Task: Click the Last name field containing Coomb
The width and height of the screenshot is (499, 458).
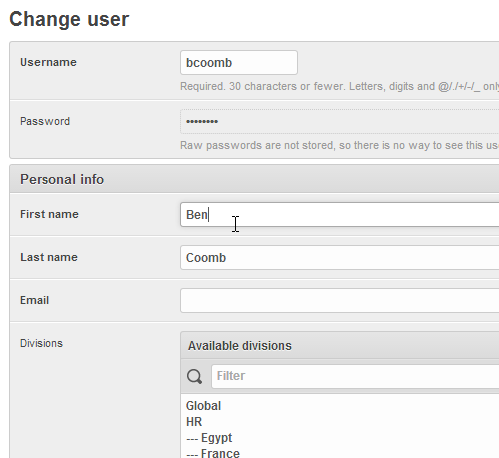Action: click(x=340, y=258)
